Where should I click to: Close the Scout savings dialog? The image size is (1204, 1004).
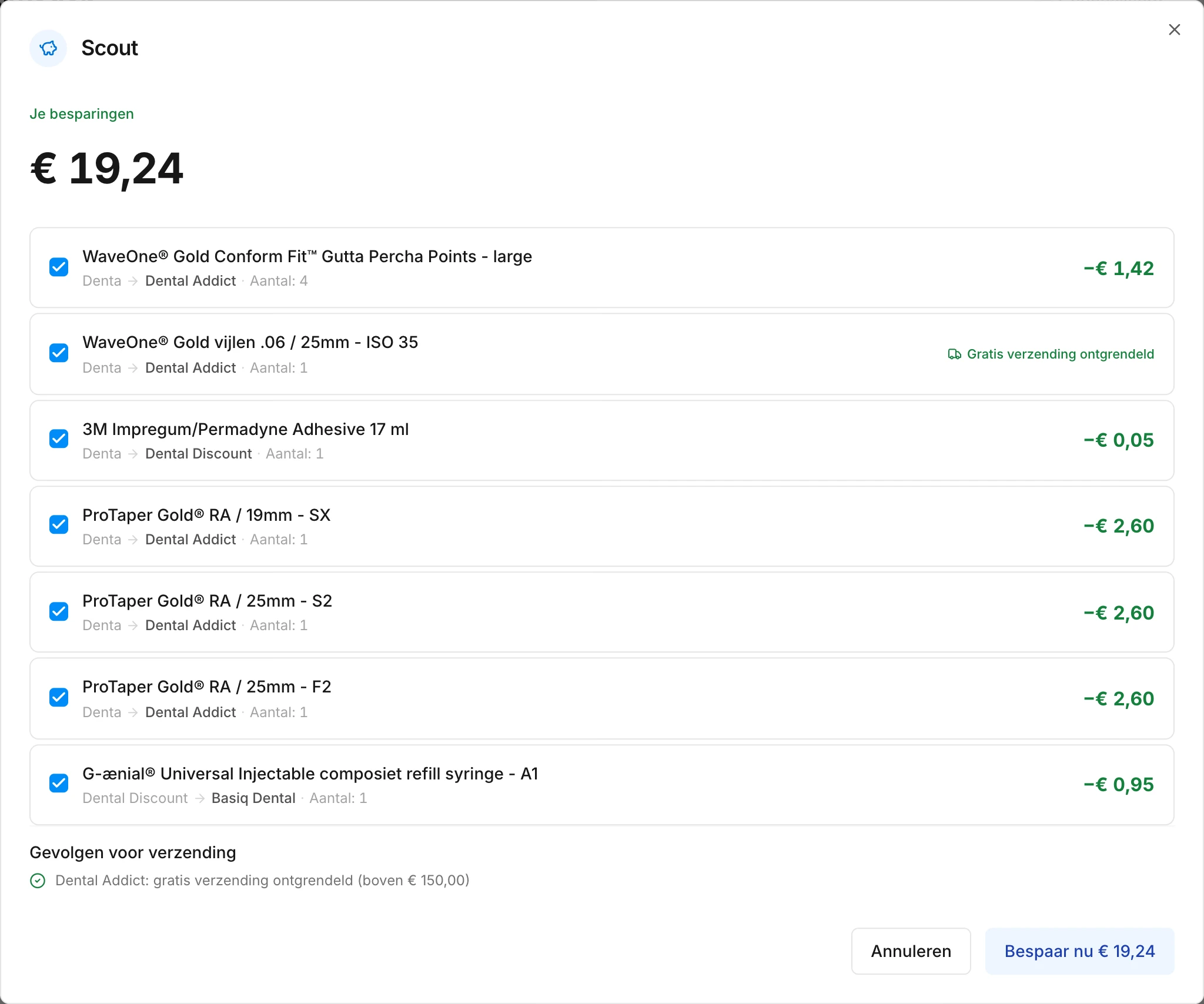(x=1174, y=29)
